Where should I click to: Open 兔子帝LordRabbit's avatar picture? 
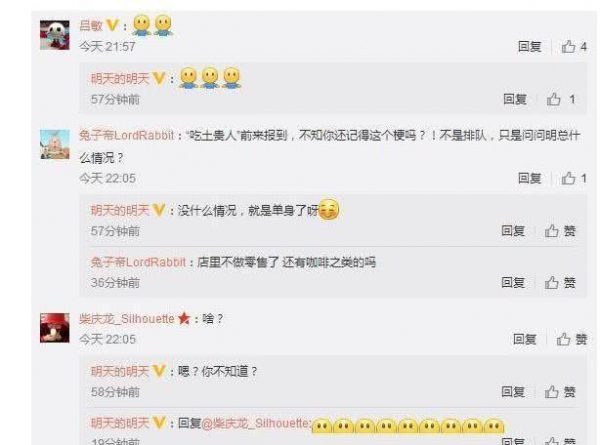pos(55,144)
